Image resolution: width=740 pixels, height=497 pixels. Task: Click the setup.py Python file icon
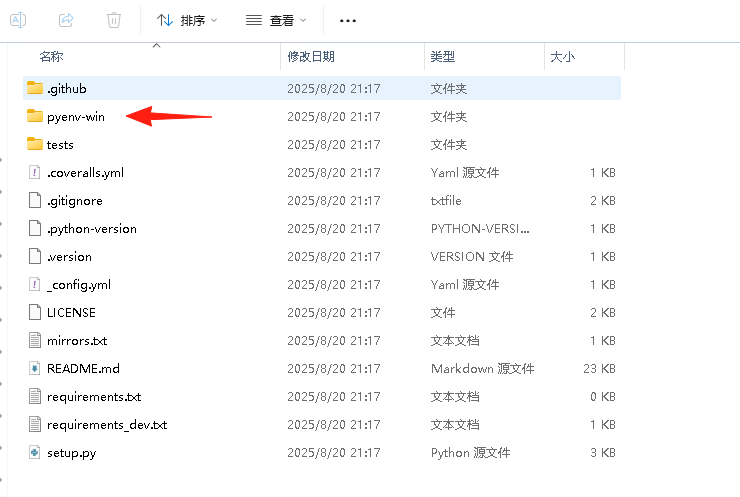[35, 452]
